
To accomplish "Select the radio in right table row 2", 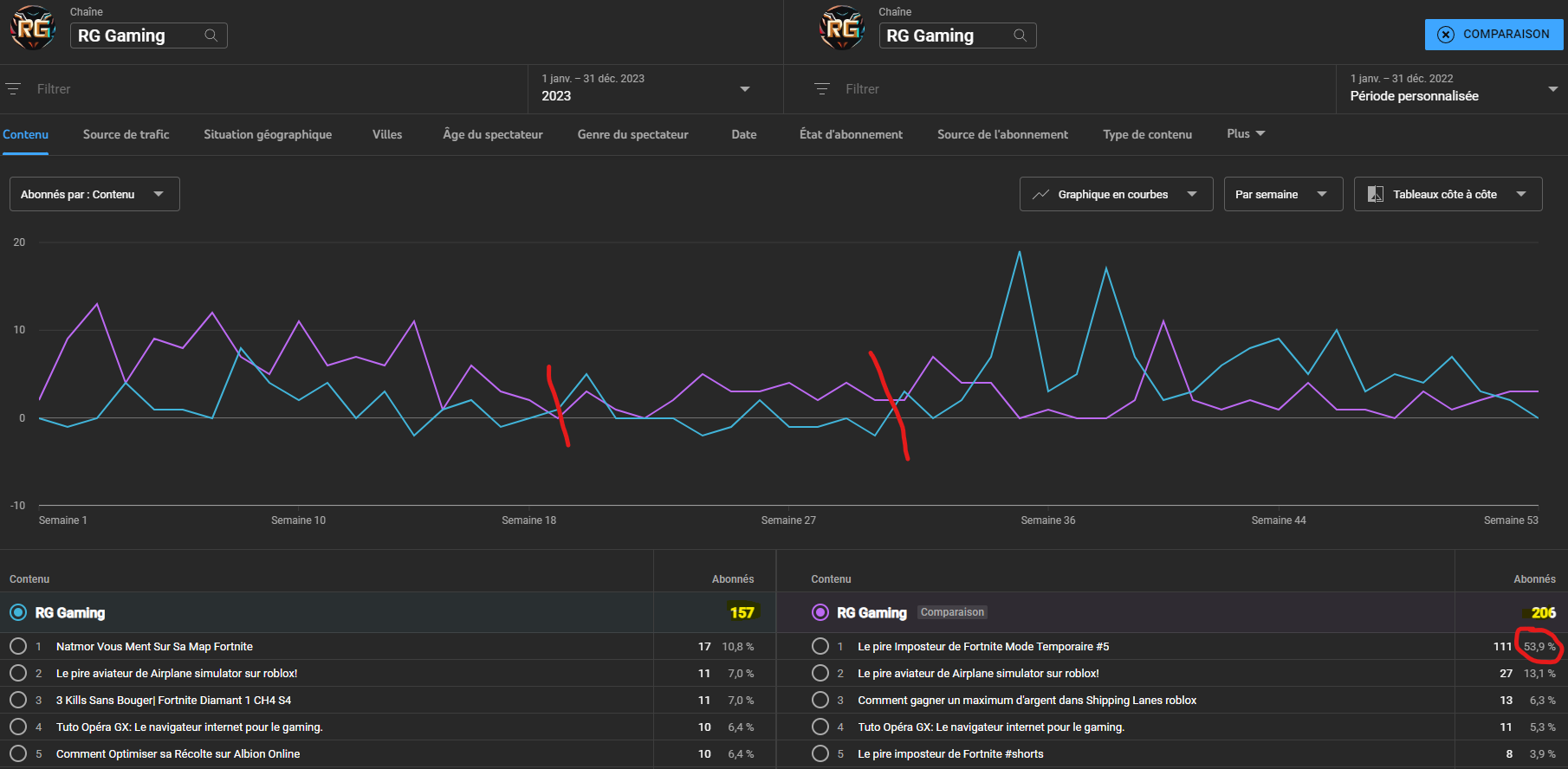I will pyautogui.click(x=820, y=673).
